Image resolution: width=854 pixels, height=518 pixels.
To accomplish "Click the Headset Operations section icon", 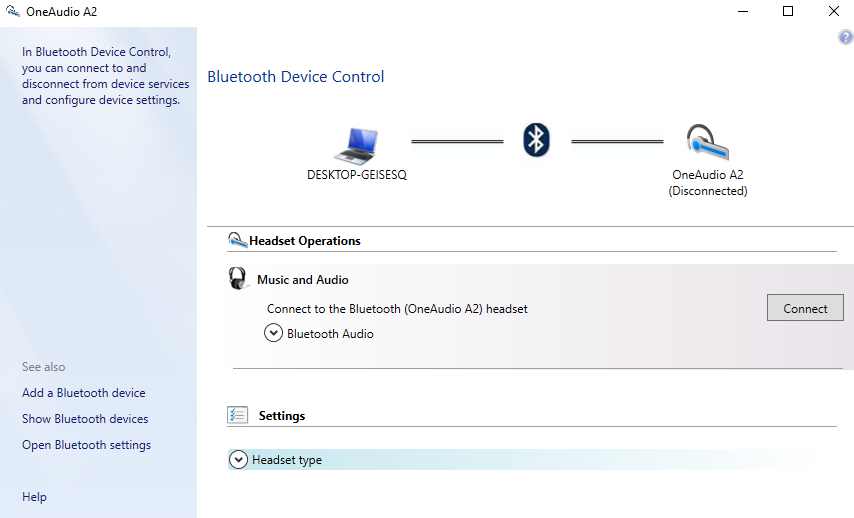I will pos(237,240).
